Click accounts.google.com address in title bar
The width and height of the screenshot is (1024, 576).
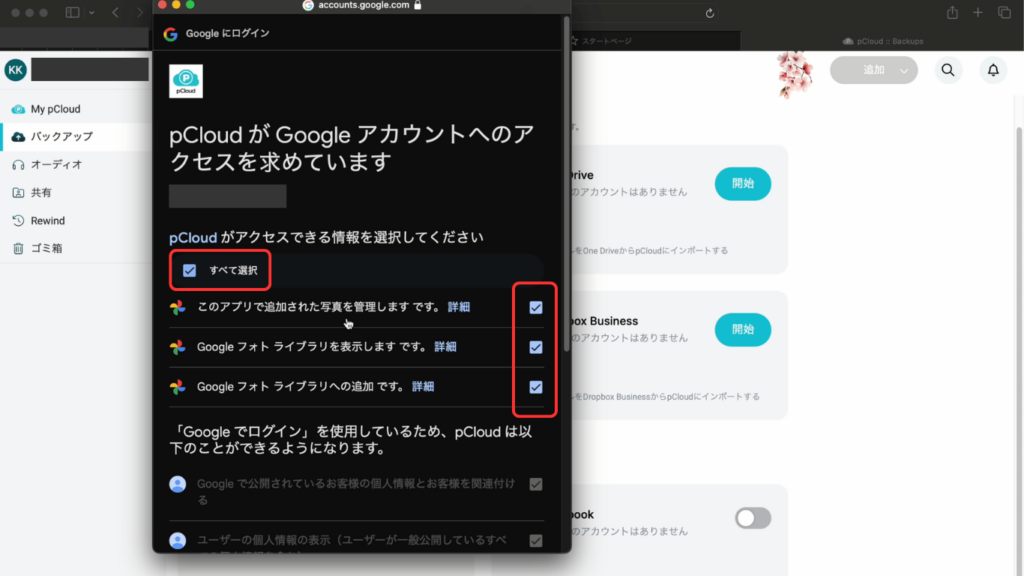click(x=364, y=5)
